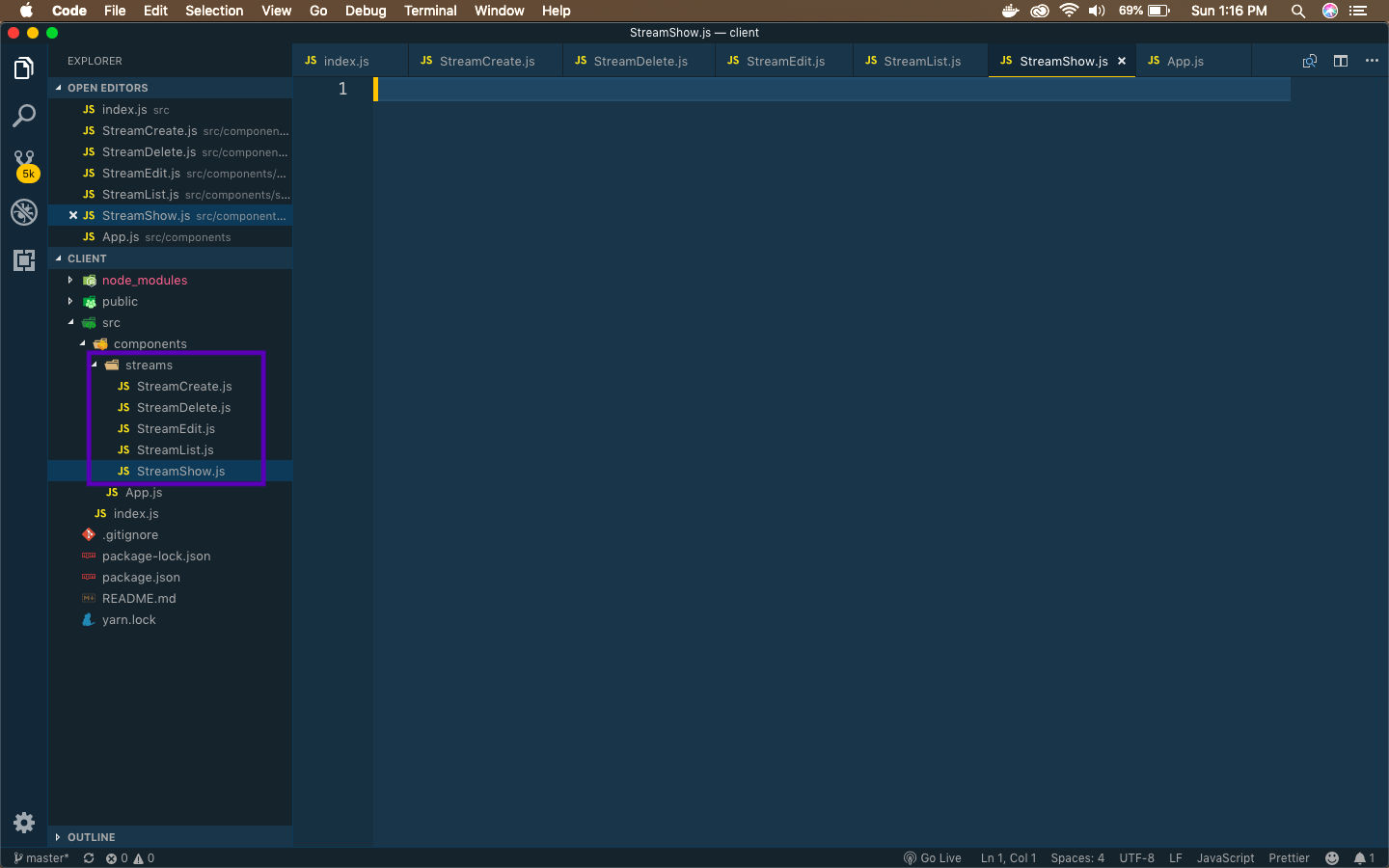Click the volume icon in menu bar
The image size is (1389, 868).
point(1097,11)
